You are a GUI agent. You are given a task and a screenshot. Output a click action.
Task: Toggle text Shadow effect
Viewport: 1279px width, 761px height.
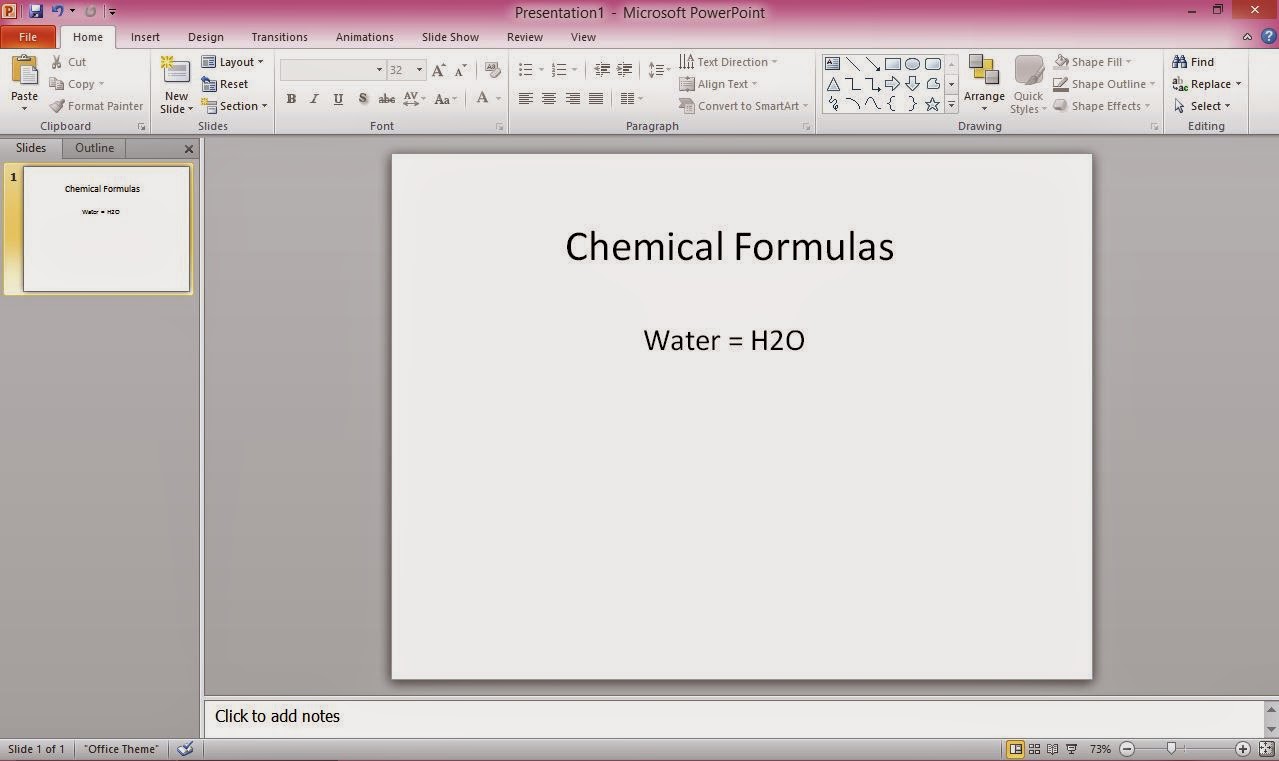[362, 98]
